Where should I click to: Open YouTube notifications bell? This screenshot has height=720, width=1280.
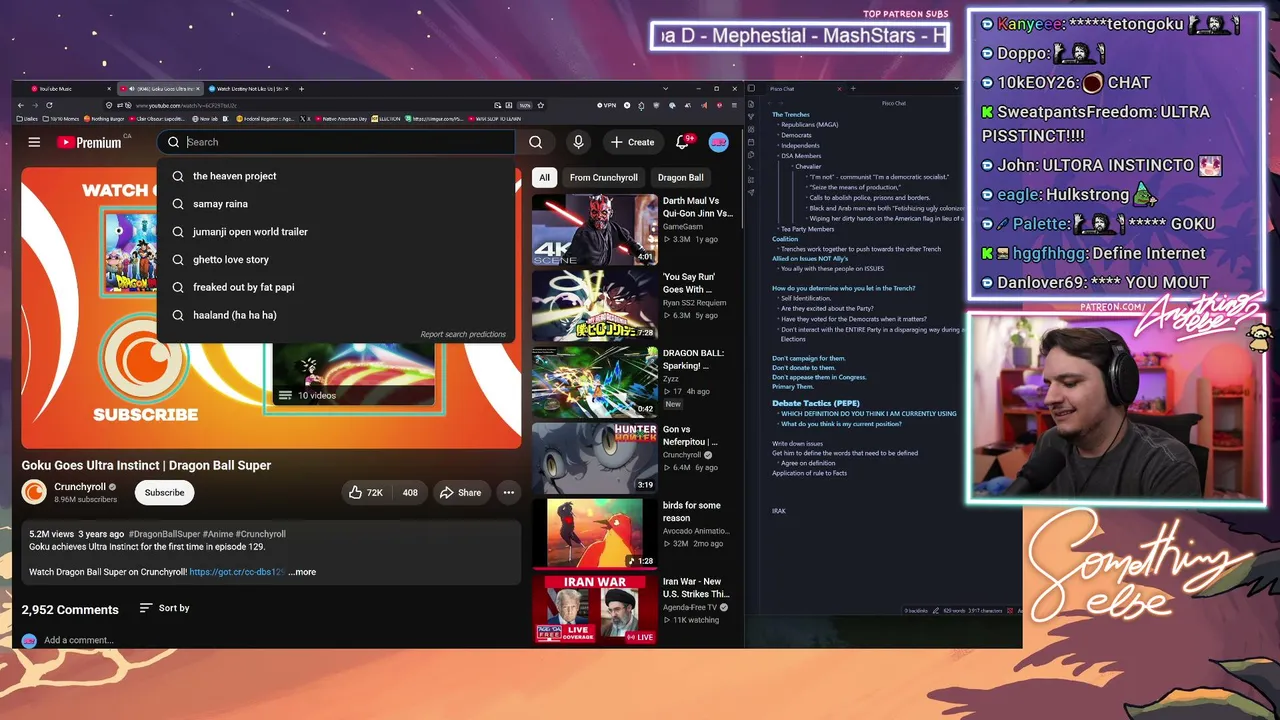pos(683,142)
